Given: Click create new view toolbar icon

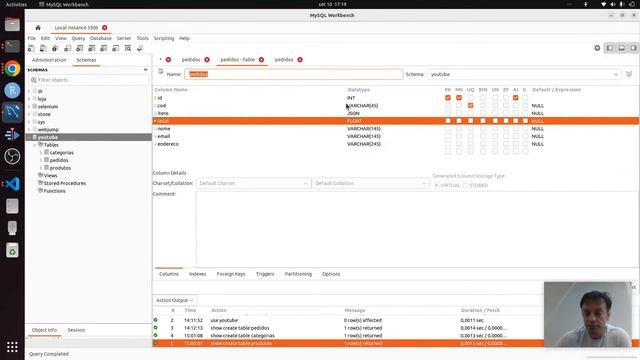Looking at the screenshot, I should (91, 48).
